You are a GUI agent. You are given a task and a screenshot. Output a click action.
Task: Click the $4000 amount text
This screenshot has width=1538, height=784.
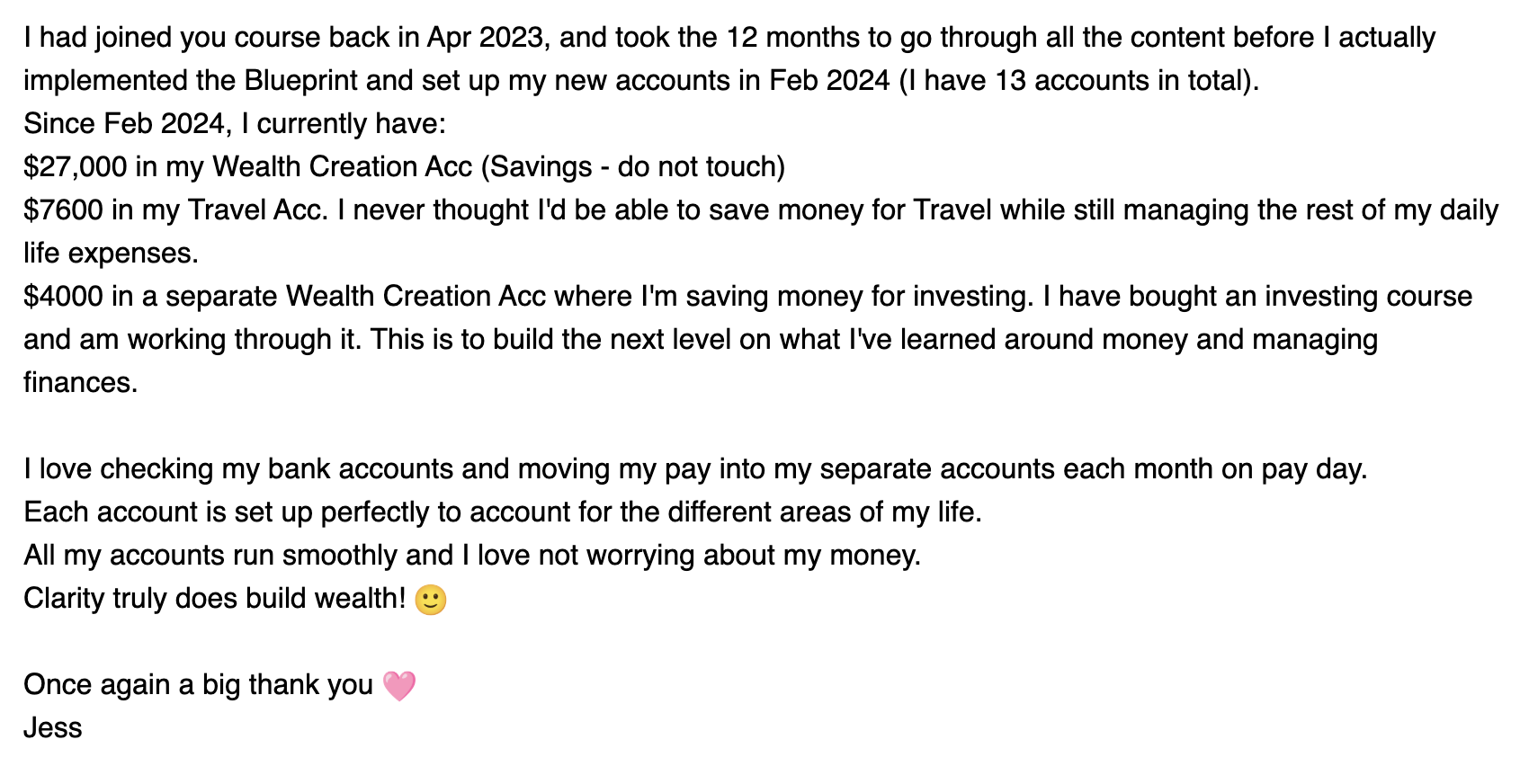(64, 297)
